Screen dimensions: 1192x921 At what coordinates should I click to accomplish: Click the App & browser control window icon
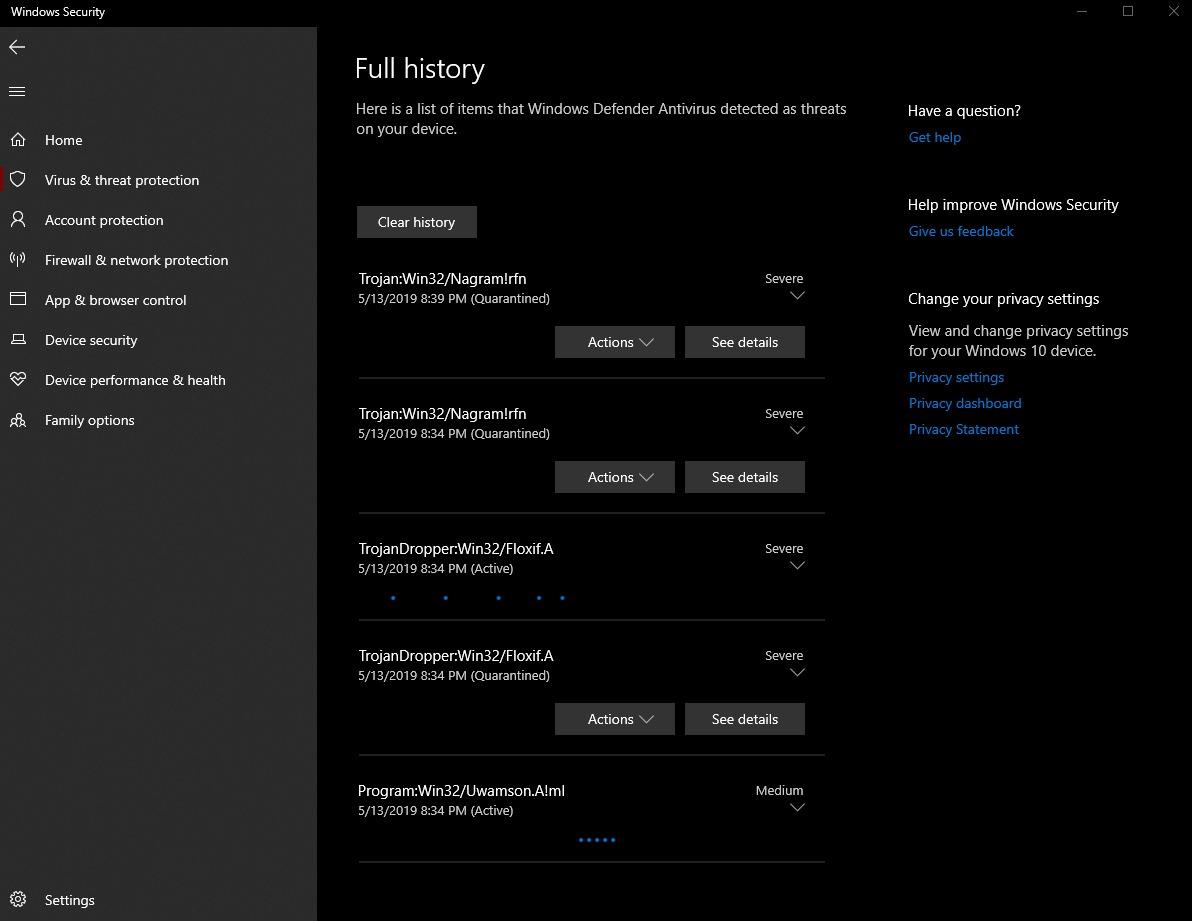coord(18,300)
